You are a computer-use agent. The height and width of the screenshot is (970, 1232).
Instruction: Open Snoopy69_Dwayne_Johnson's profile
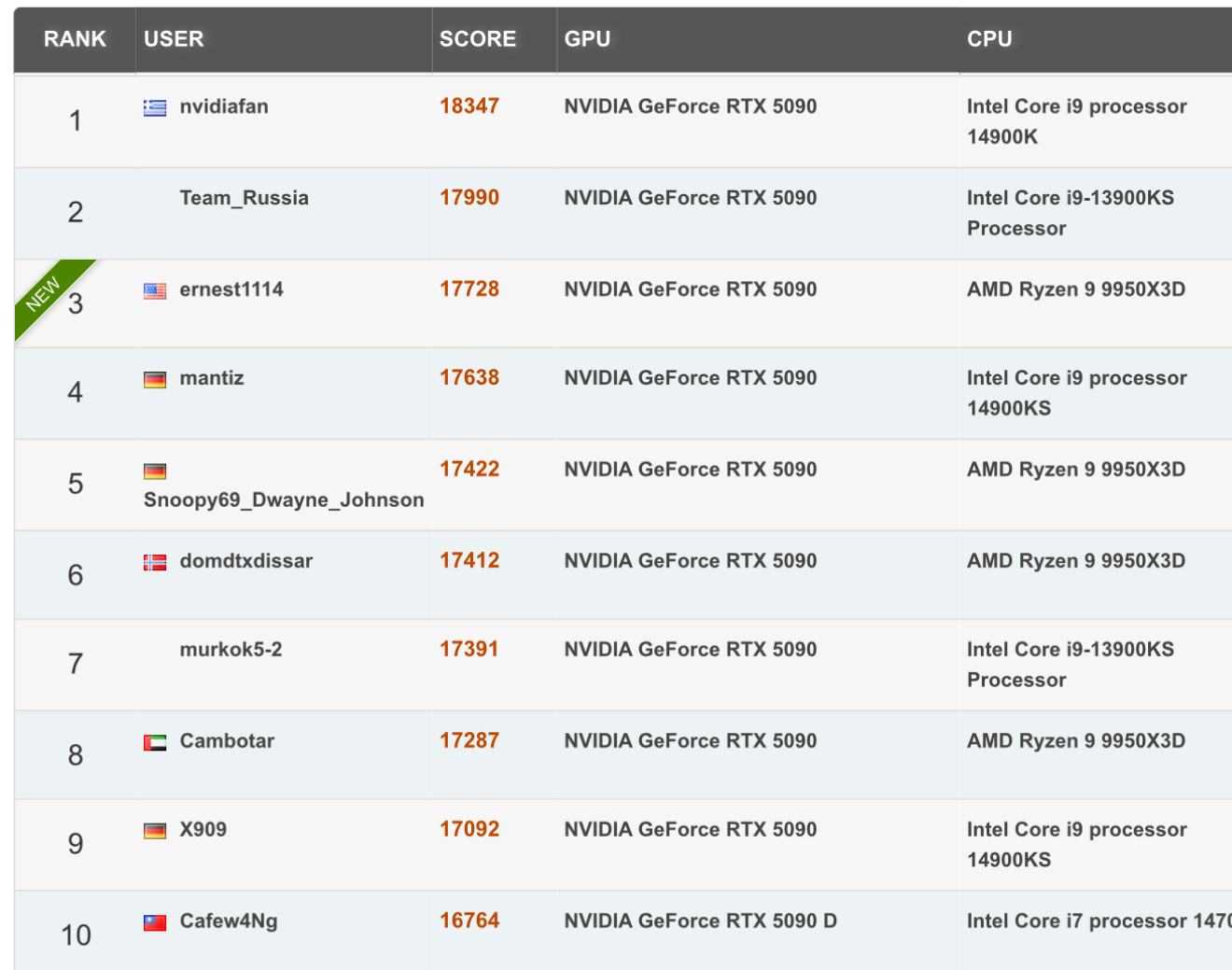click(284, 500)
